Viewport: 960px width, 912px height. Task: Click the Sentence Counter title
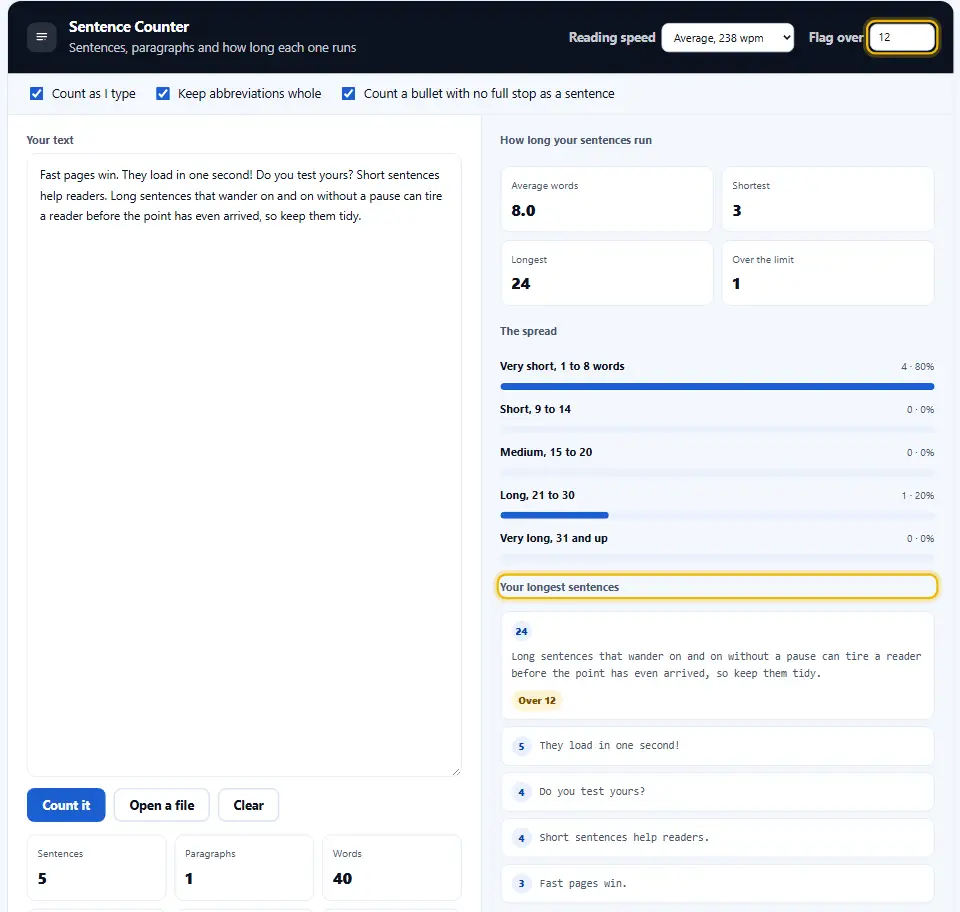coord(129,27)
